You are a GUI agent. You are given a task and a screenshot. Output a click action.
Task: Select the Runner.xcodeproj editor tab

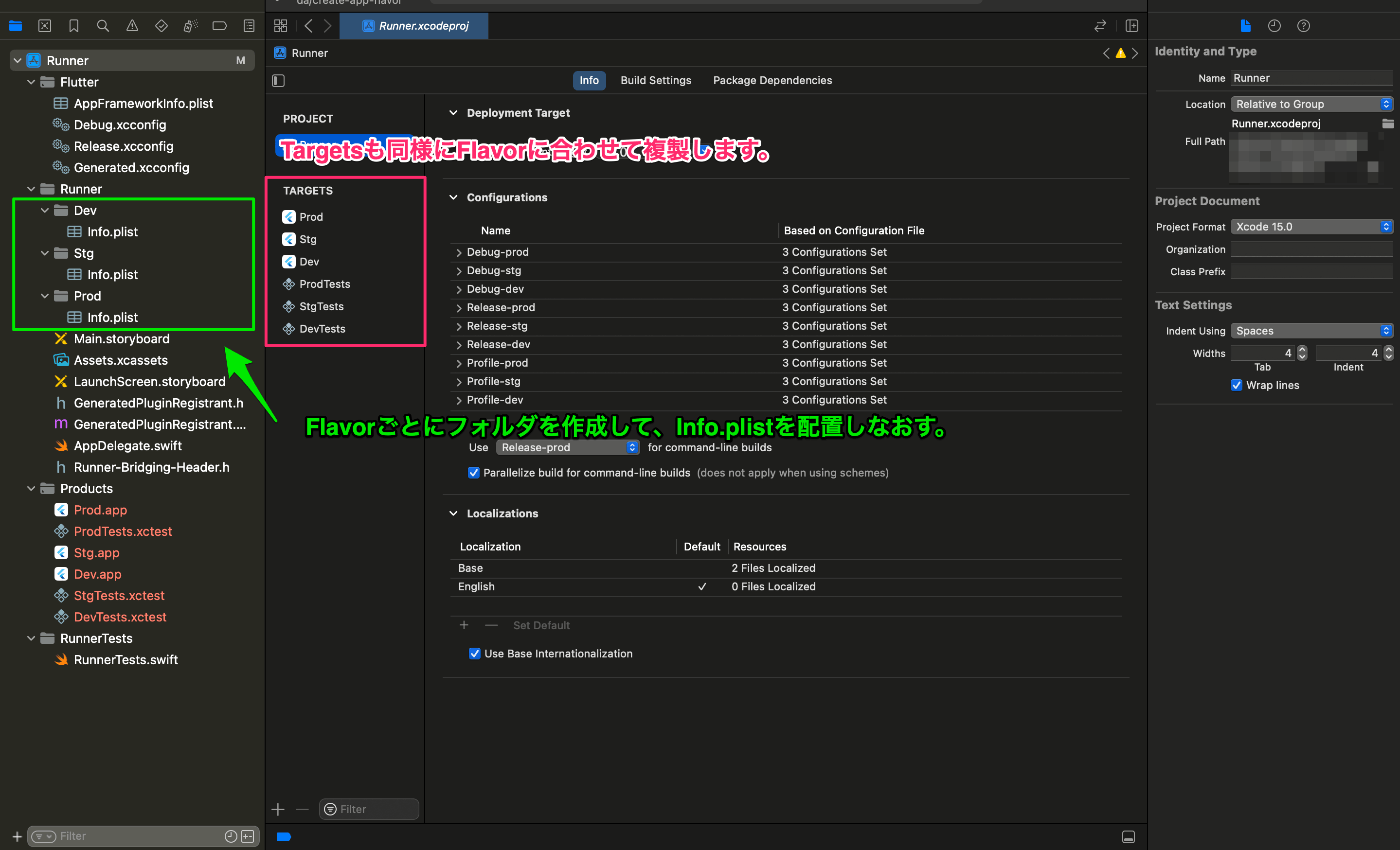414,26
